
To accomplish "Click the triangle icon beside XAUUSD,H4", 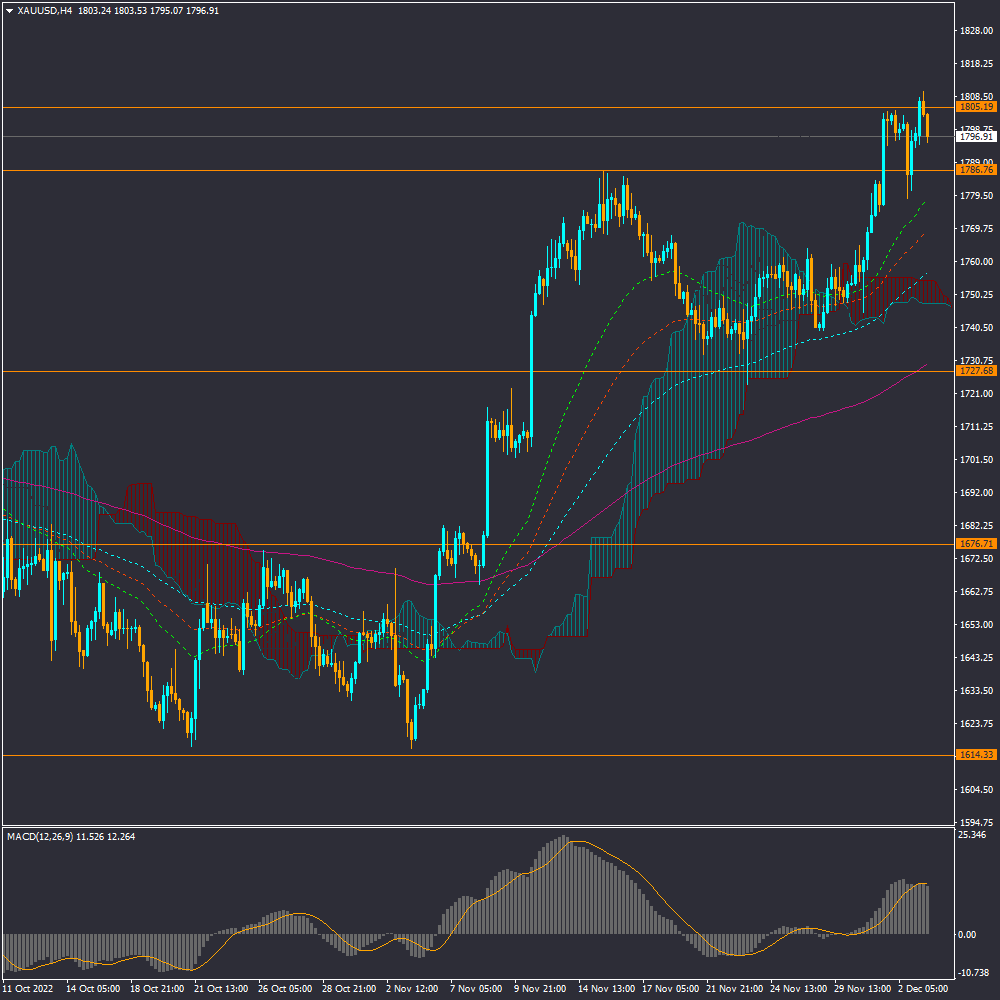I will [x=9, y=10].
